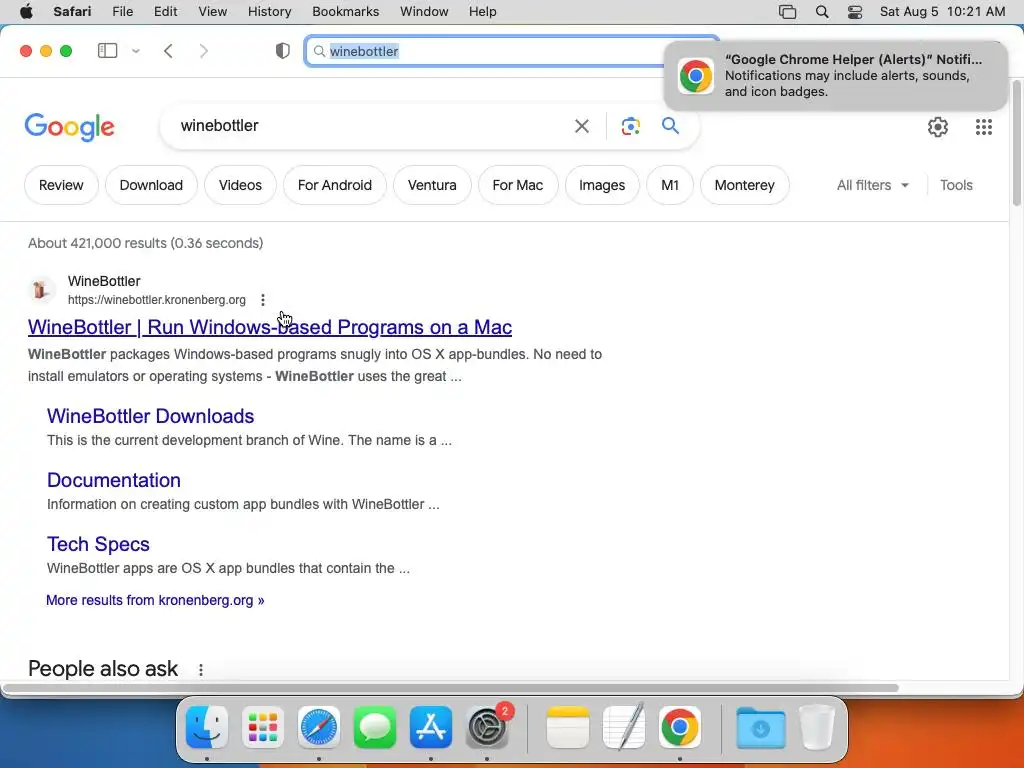Open the Apple menu
The image size is (1024, 768).
(25, 12)
